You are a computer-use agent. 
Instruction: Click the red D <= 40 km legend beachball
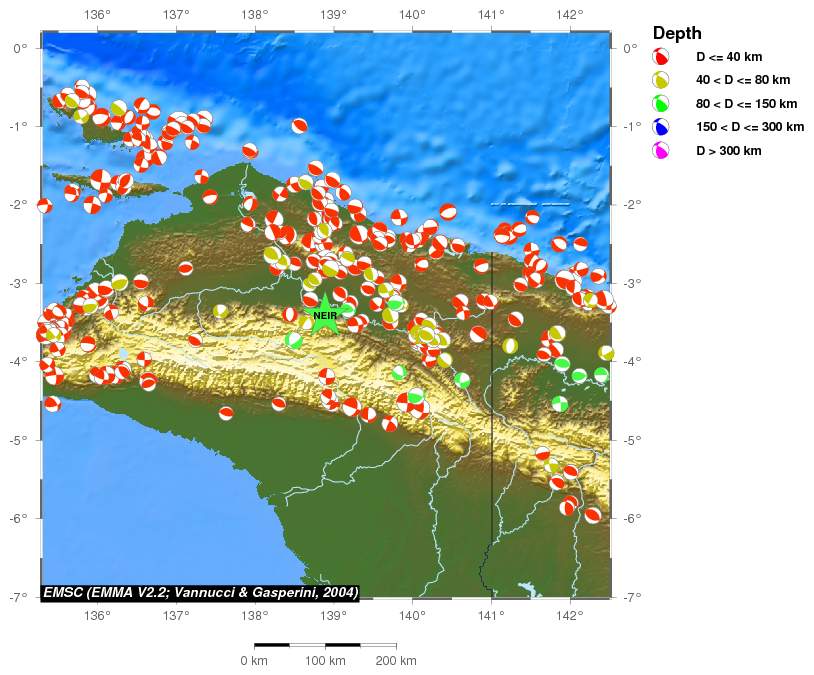click(x=661, y=56)
